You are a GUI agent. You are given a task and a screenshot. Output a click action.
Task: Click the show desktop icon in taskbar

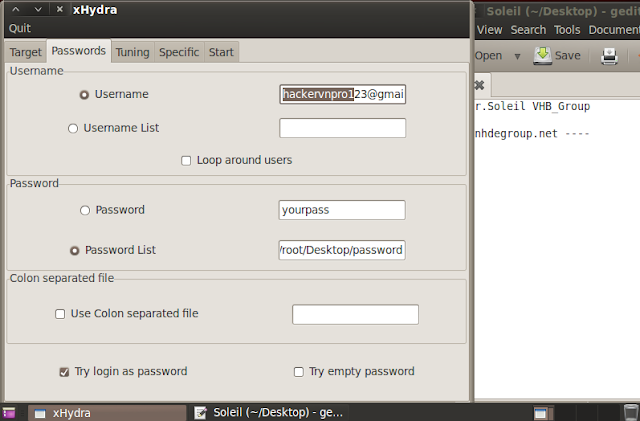pyautogui.click(x=9, y=413)
